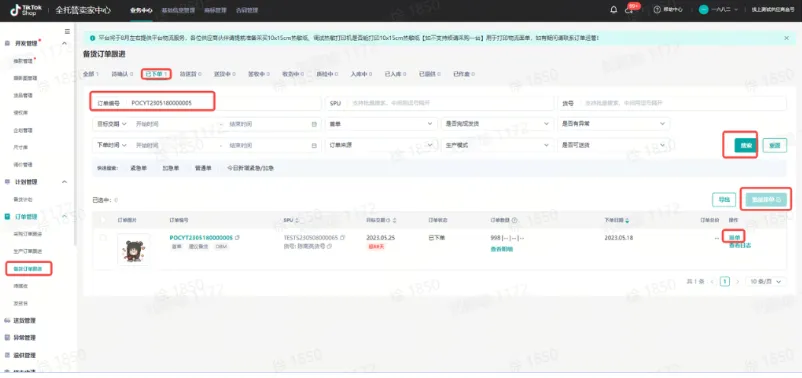Open calendar icon in 下单时间 date range
This screenshot has width=802, height=378.
click(x=314, y=145)
